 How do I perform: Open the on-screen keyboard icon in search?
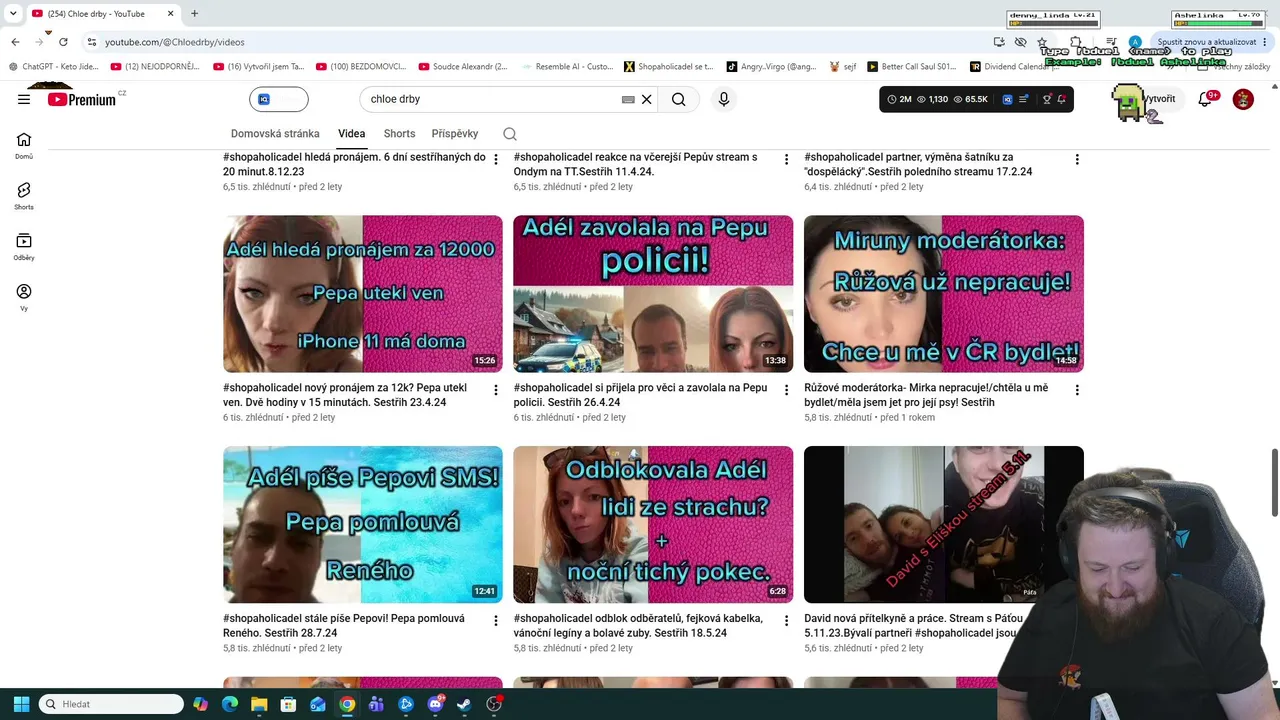pos(628,99)
